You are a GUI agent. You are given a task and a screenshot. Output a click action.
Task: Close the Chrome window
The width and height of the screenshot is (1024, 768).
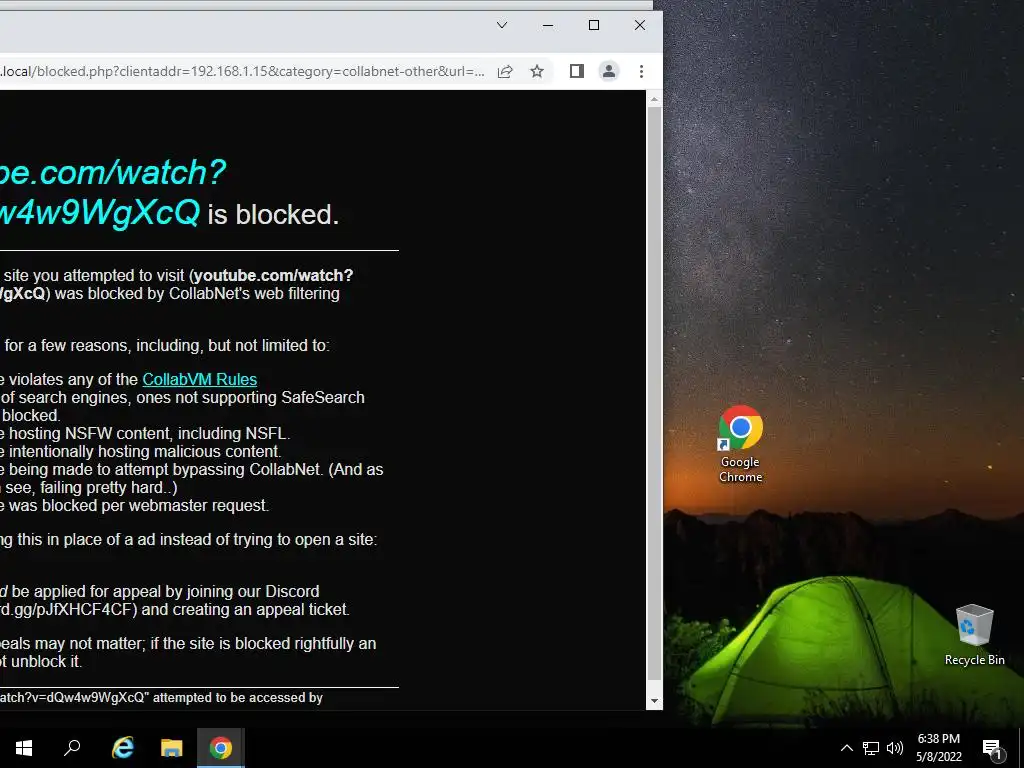click(x=640, y=25)
